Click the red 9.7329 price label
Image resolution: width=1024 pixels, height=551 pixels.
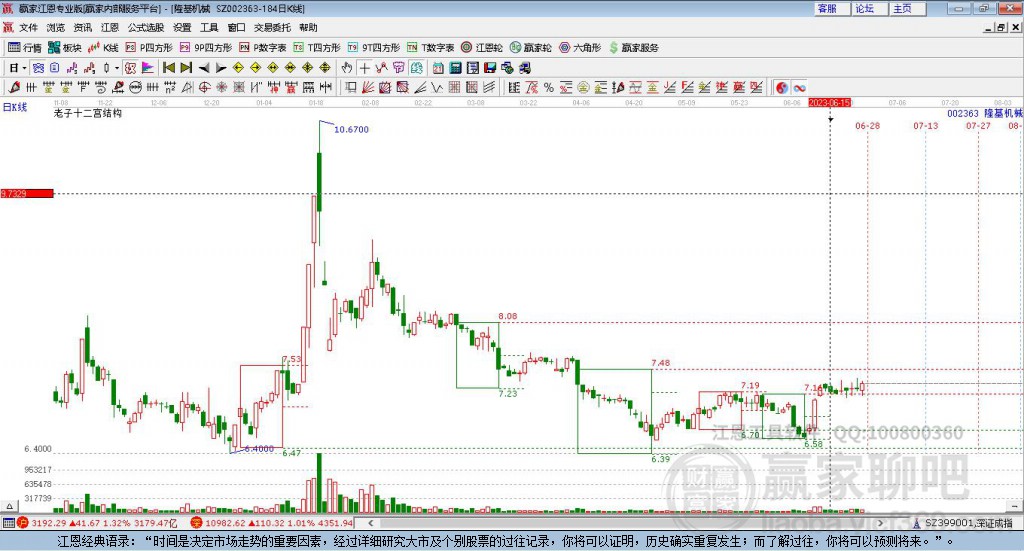pos(27,193)
